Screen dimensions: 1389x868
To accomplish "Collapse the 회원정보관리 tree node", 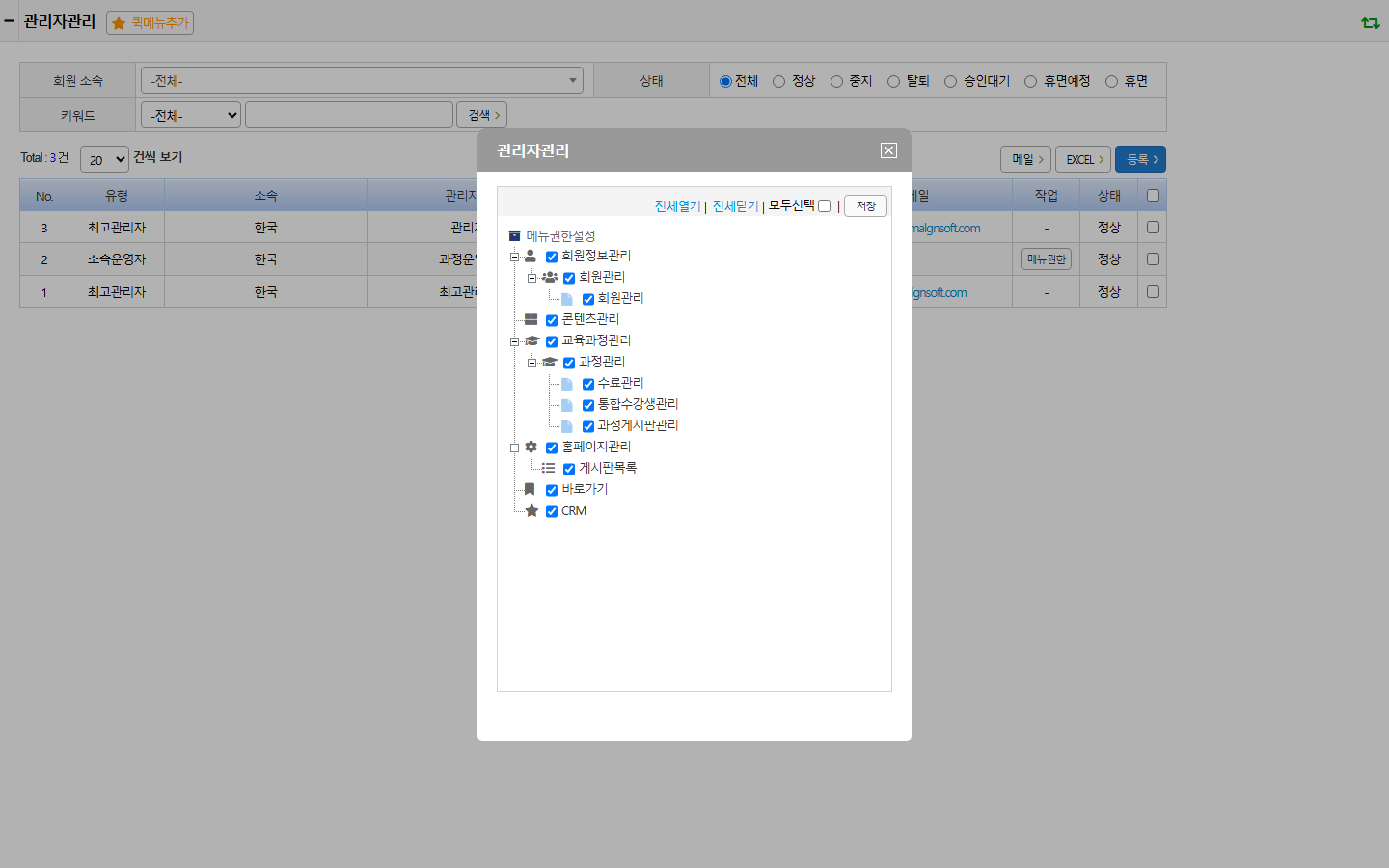I will coord(514,257).
